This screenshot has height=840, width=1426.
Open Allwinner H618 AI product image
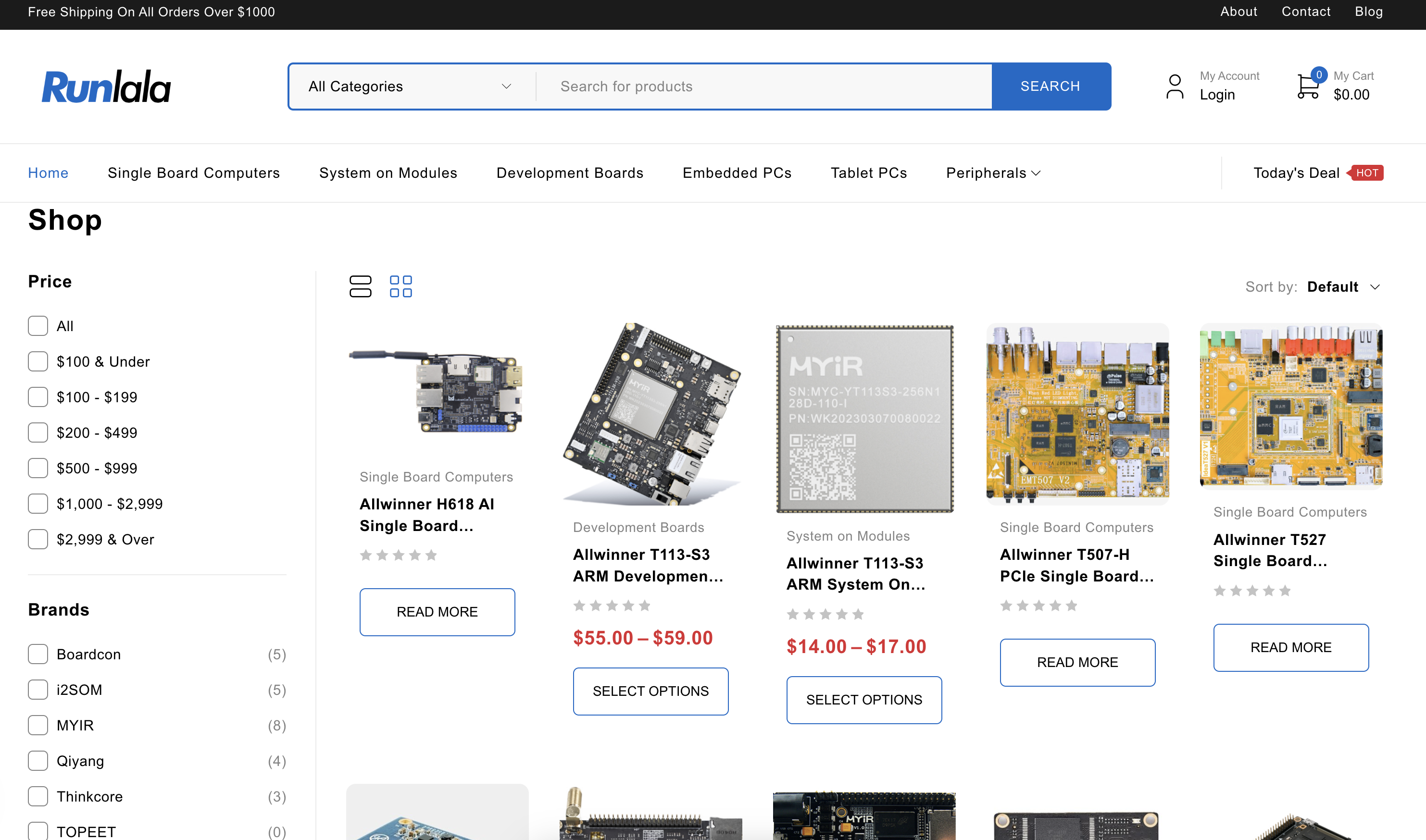tap(437, 392)
